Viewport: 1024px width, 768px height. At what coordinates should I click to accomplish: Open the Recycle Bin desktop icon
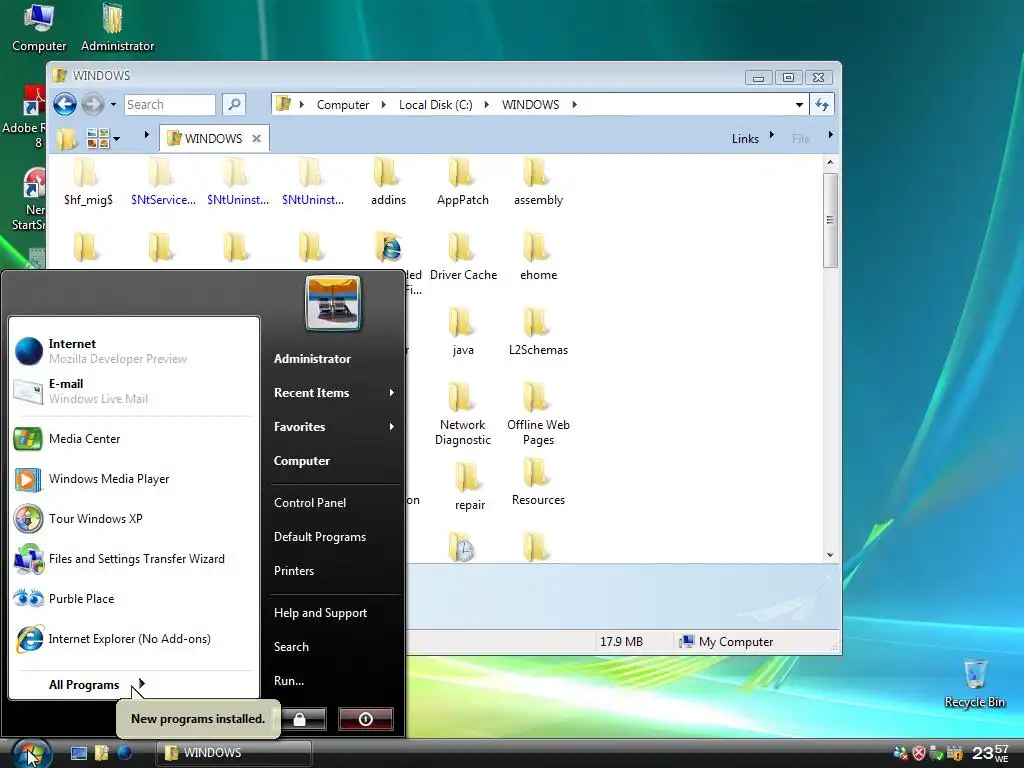point(974,683)
